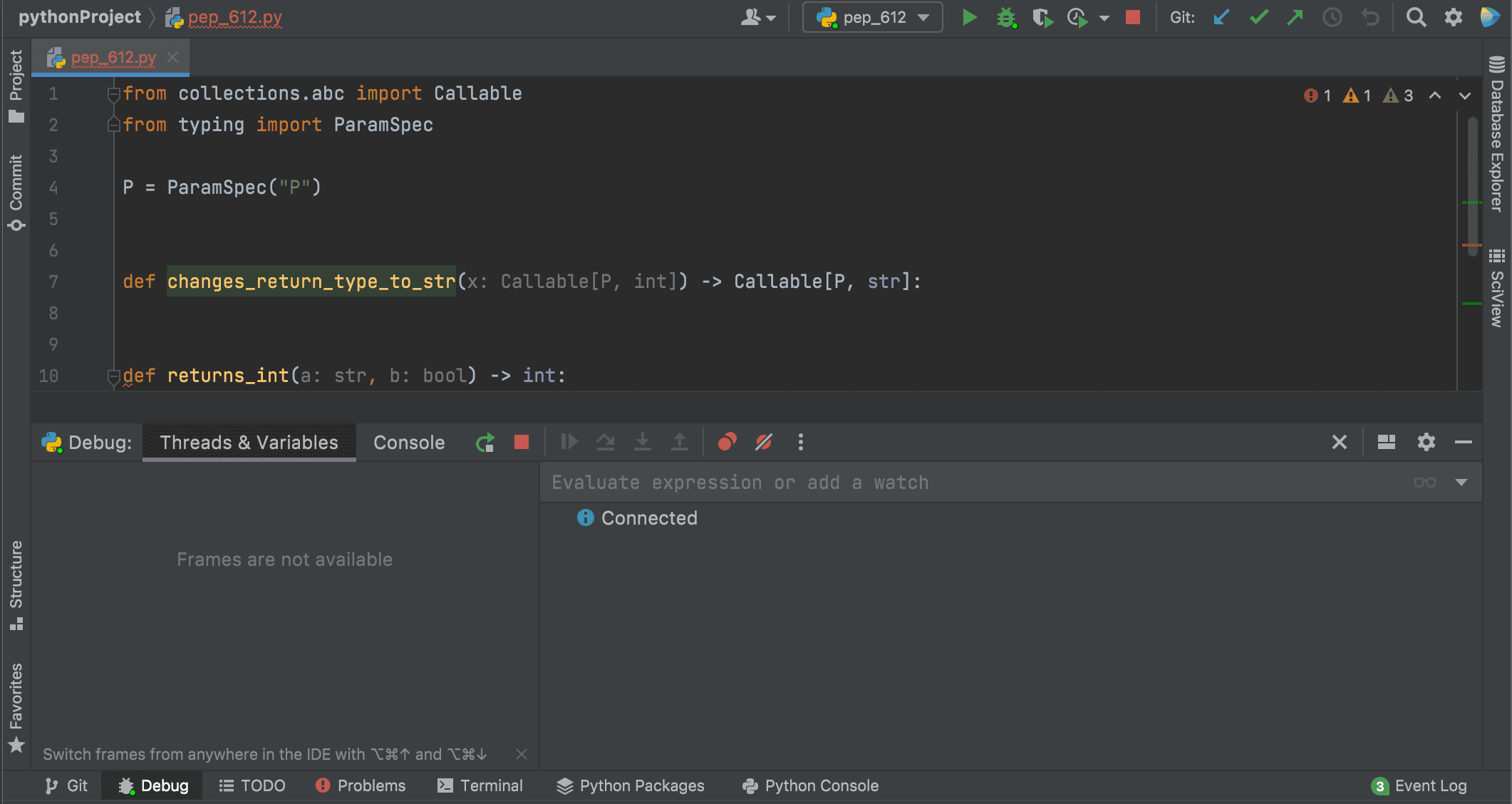The height and width of the screenshot is (804, 1512).
Task: Open the Event Log
Action: [x=1419, y=785]
